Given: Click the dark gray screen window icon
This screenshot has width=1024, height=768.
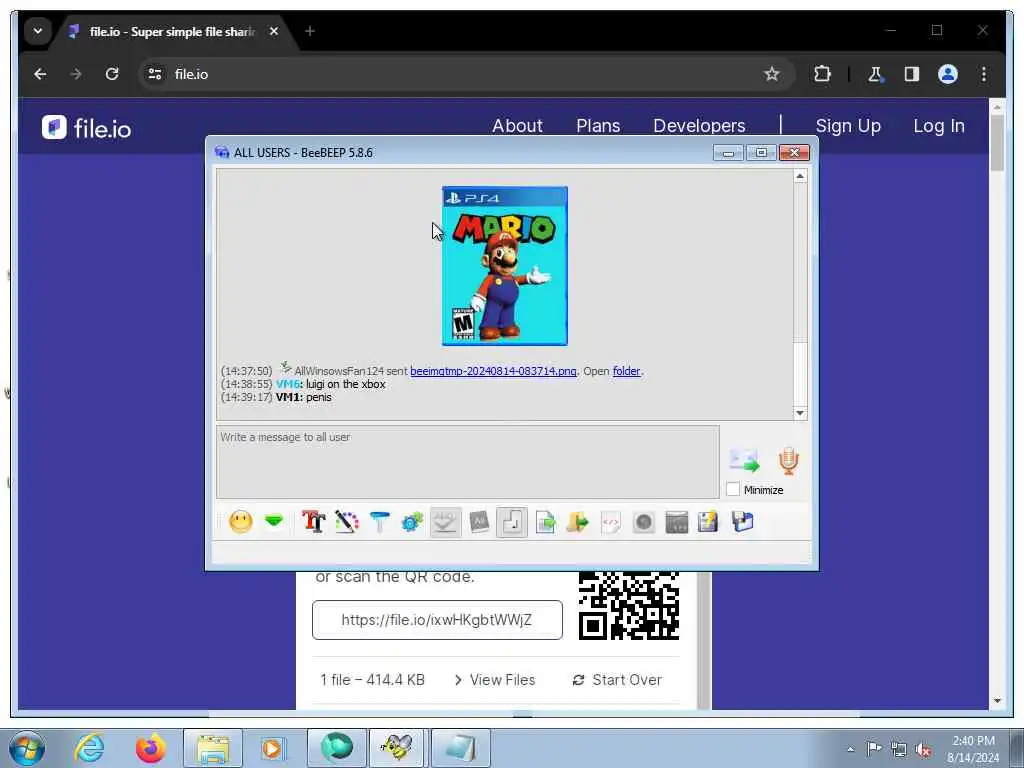Looking at the screenshot, I should pyautogui.click(x=677, y=522).
